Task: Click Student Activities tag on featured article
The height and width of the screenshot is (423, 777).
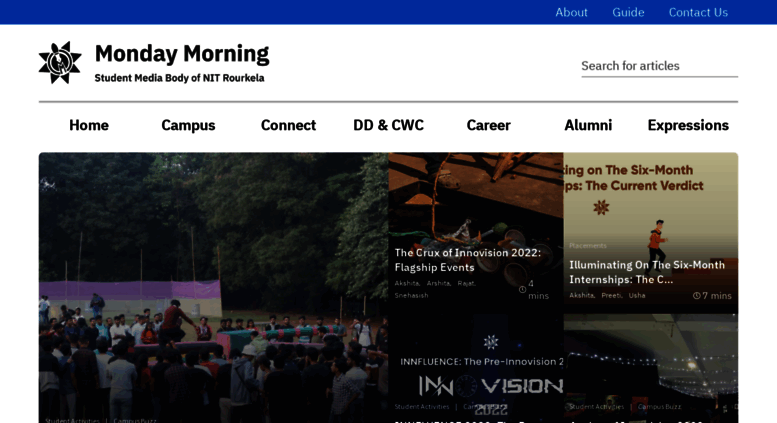Action: click(72, 420)
